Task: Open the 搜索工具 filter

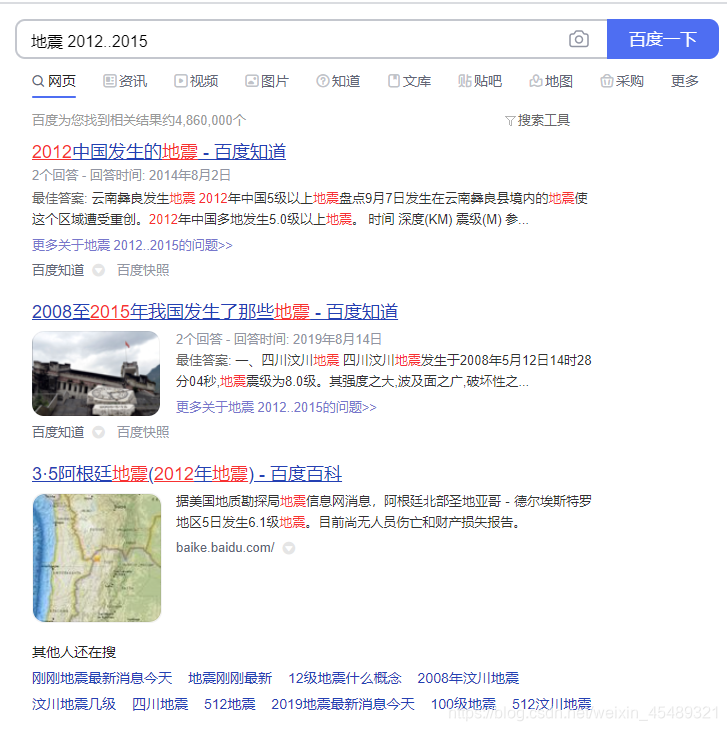Action: [538, 120]
